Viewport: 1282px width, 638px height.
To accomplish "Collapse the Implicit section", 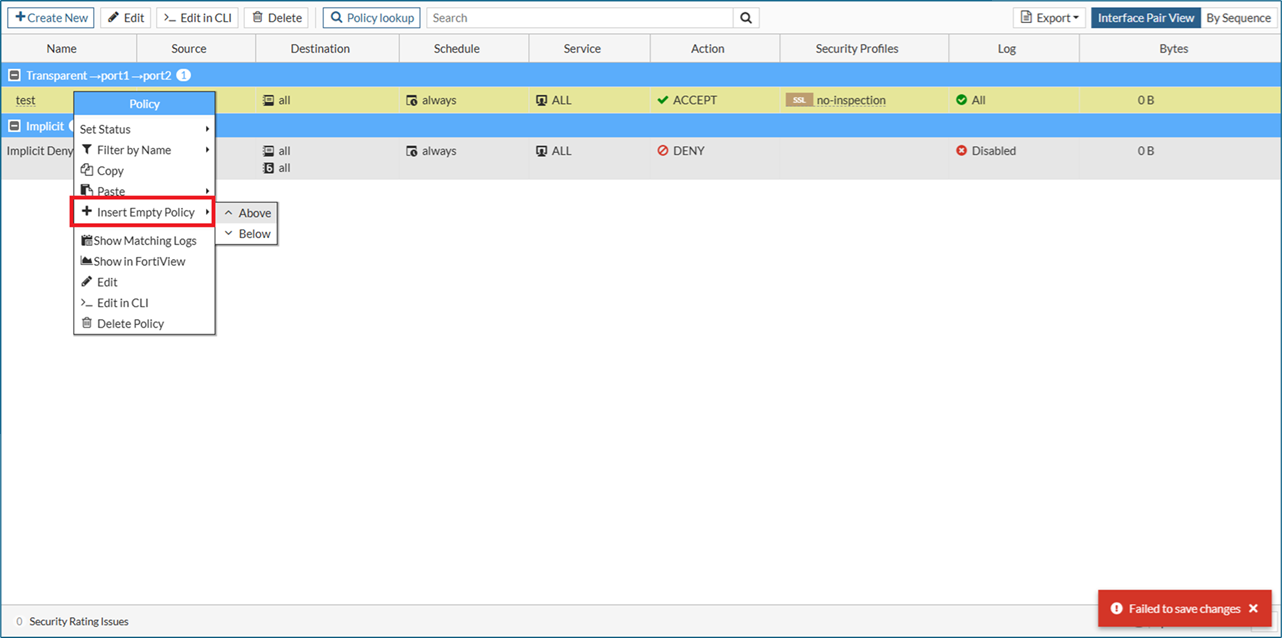I will pos(14,126).
